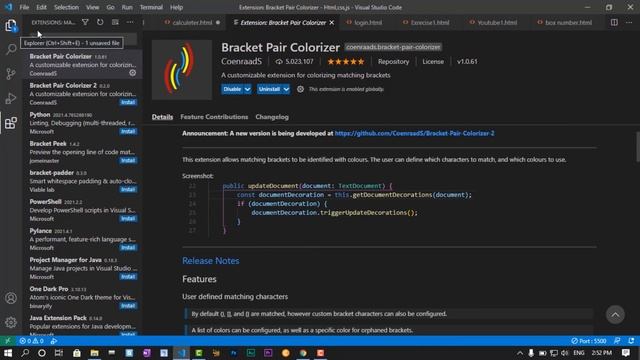Open Source Control view in activity bar
The image size is (640, 360).
[x=11, y=74]
